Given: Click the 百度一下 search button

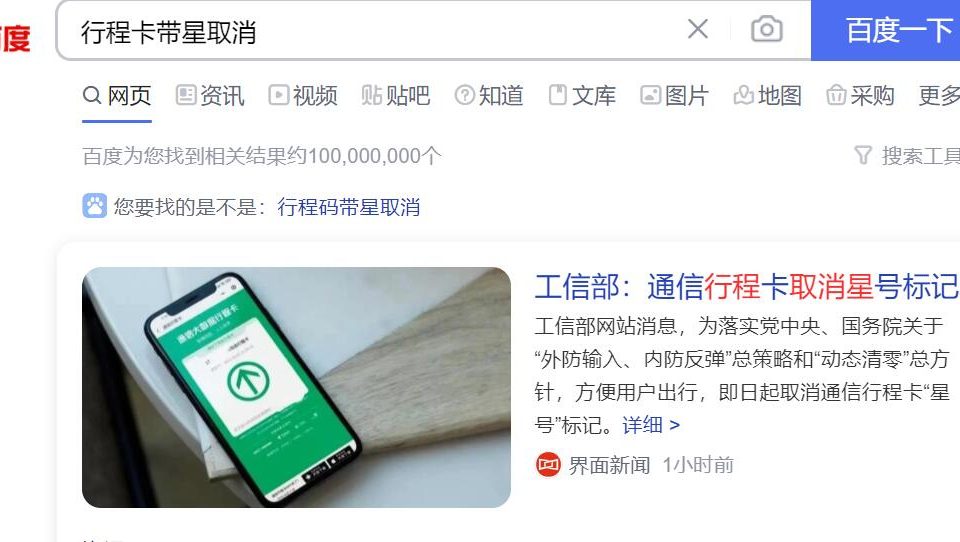Looking at the screenshot, I should 885,30.
